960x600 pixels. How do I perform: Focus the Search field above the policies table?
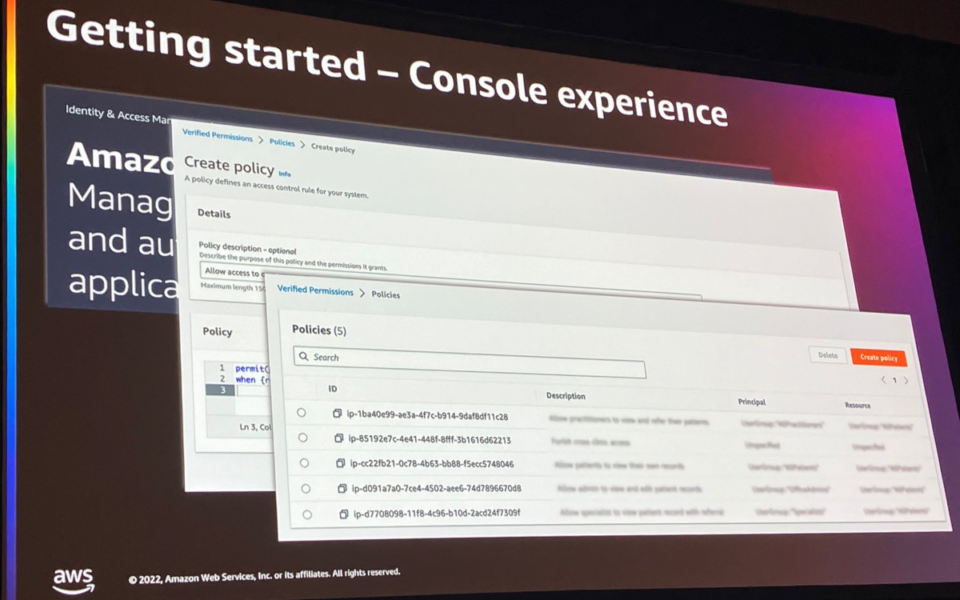470,362
